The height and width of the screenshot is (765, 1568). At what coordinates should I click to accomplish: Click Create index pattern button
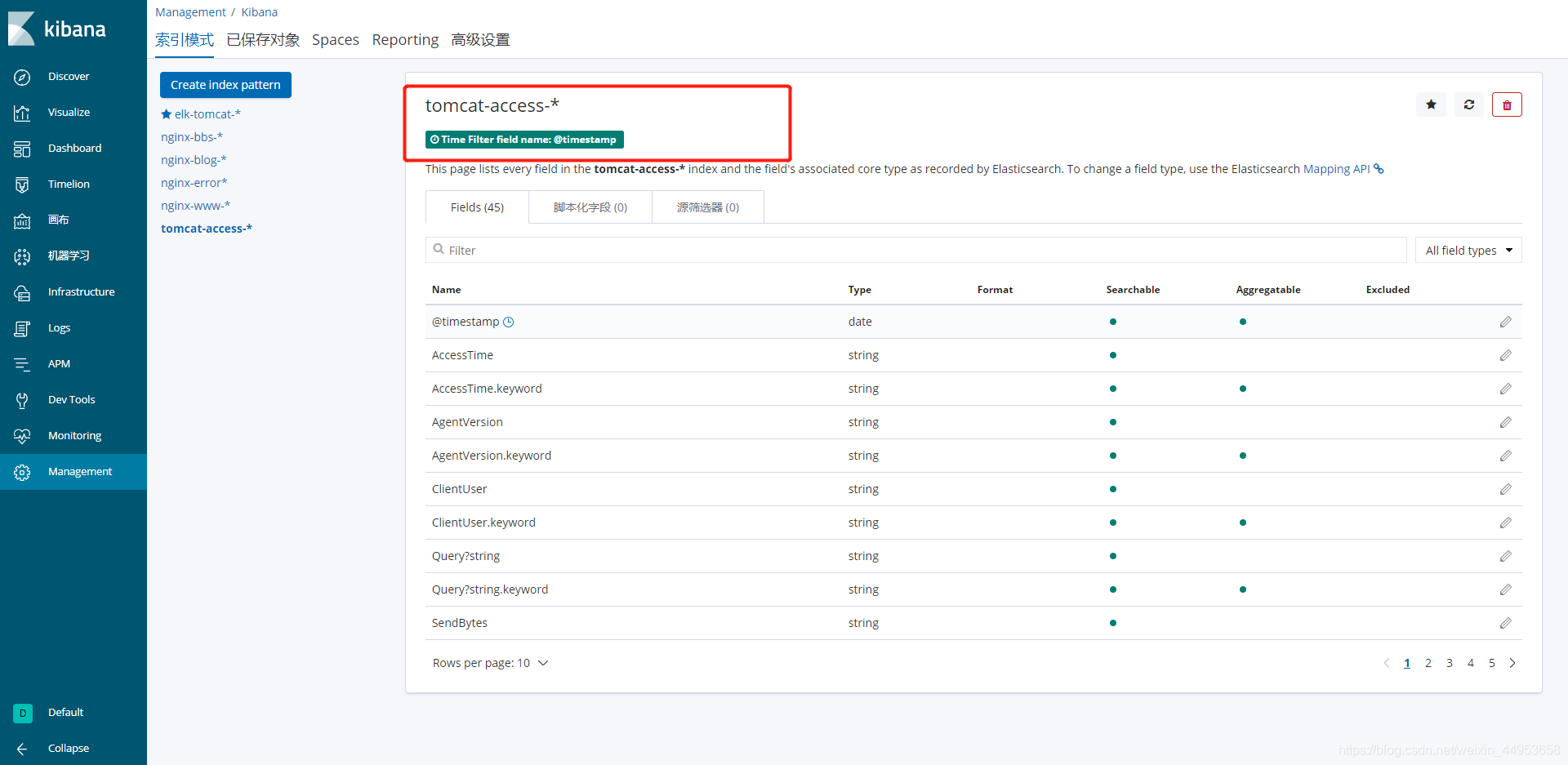tap(225, 85)
